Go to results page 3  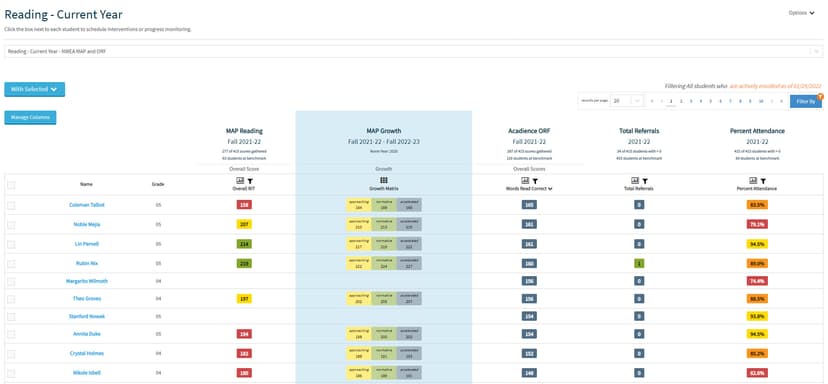coord(691,101)
